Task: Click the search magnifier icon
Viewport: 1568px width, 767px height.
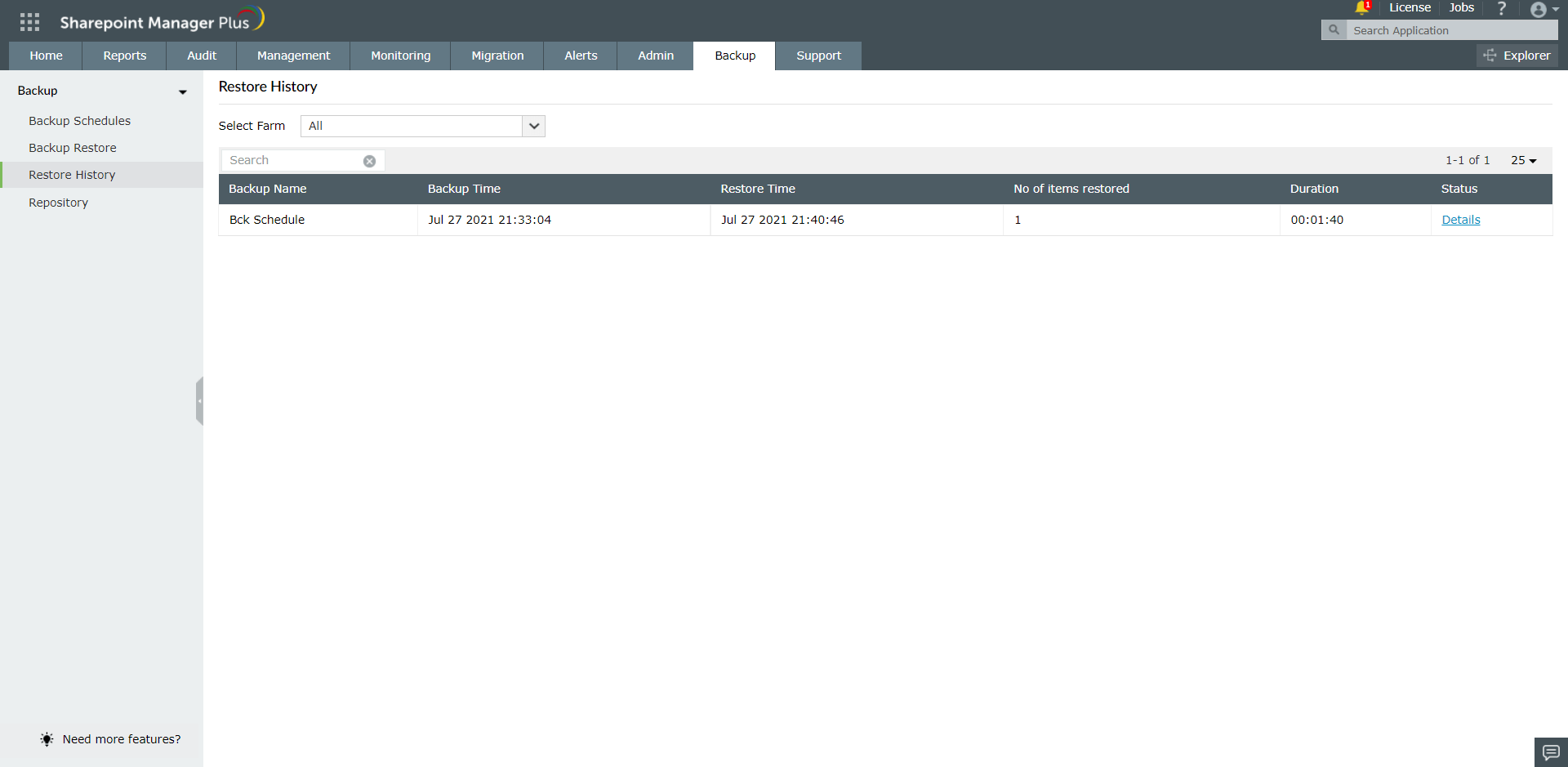Action: pyautogui.click(x=1334, y=29)
